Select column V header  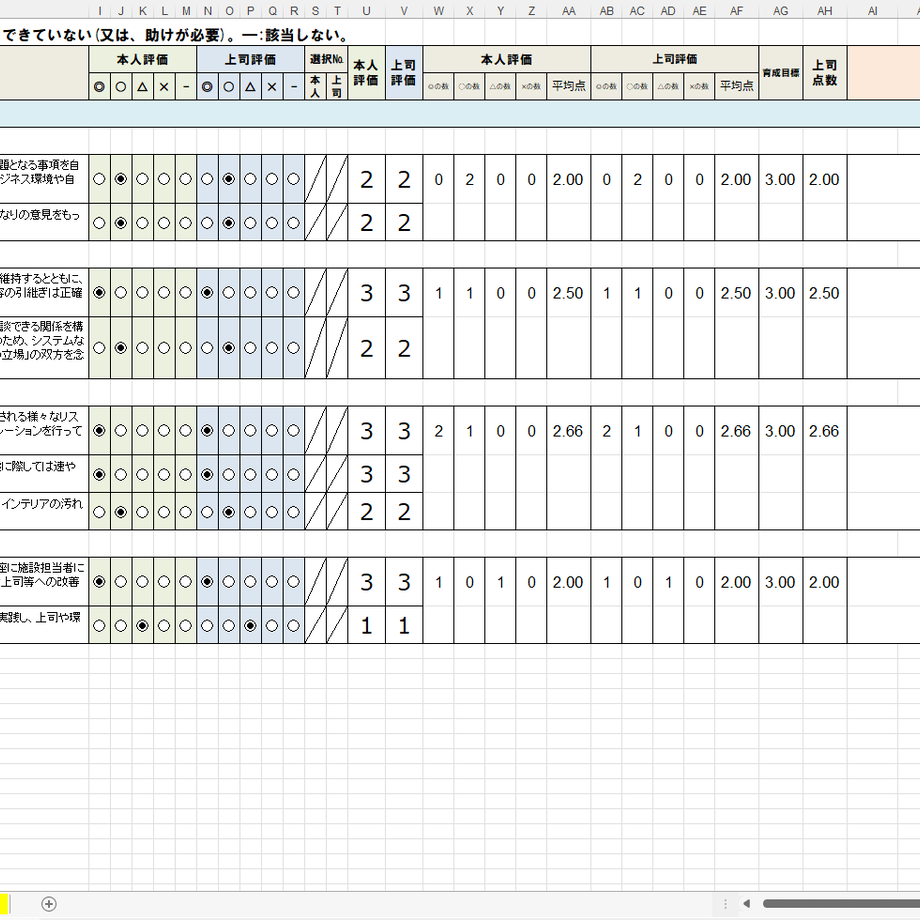pos(404,11)
